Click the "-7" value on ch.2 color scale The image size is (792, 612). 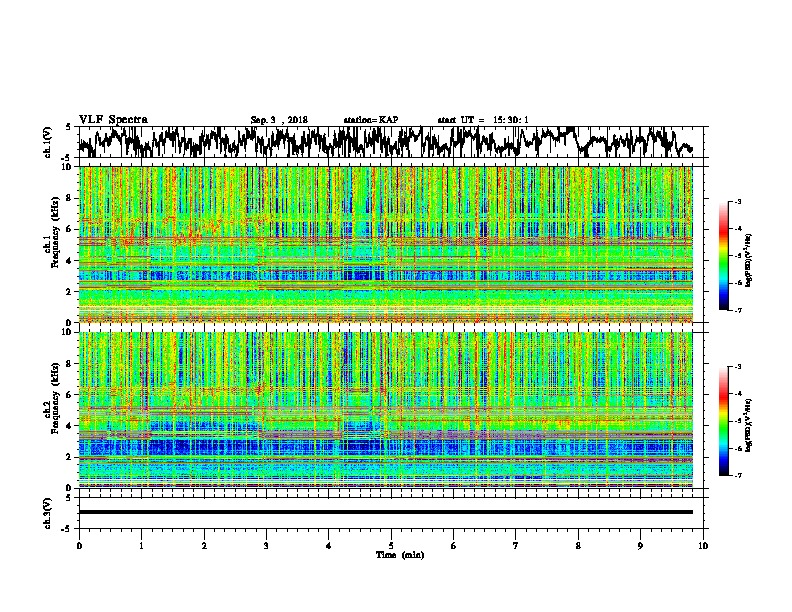737,476
